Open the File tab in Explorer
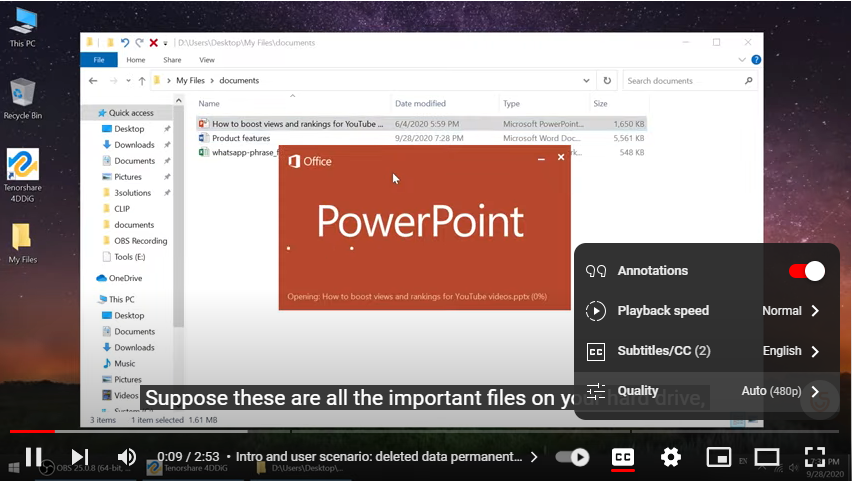 (x=99, y=60)
